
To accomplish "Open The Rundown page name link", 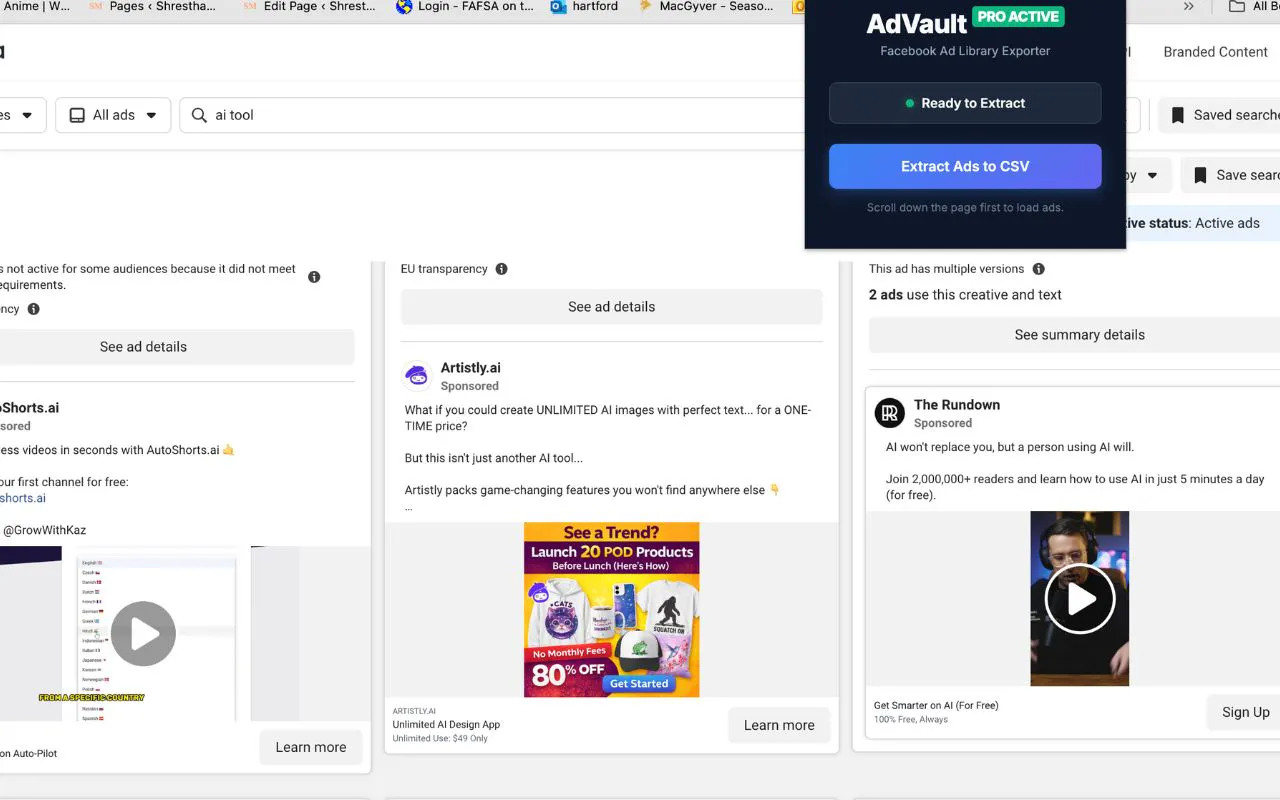I will click(957, 405).
